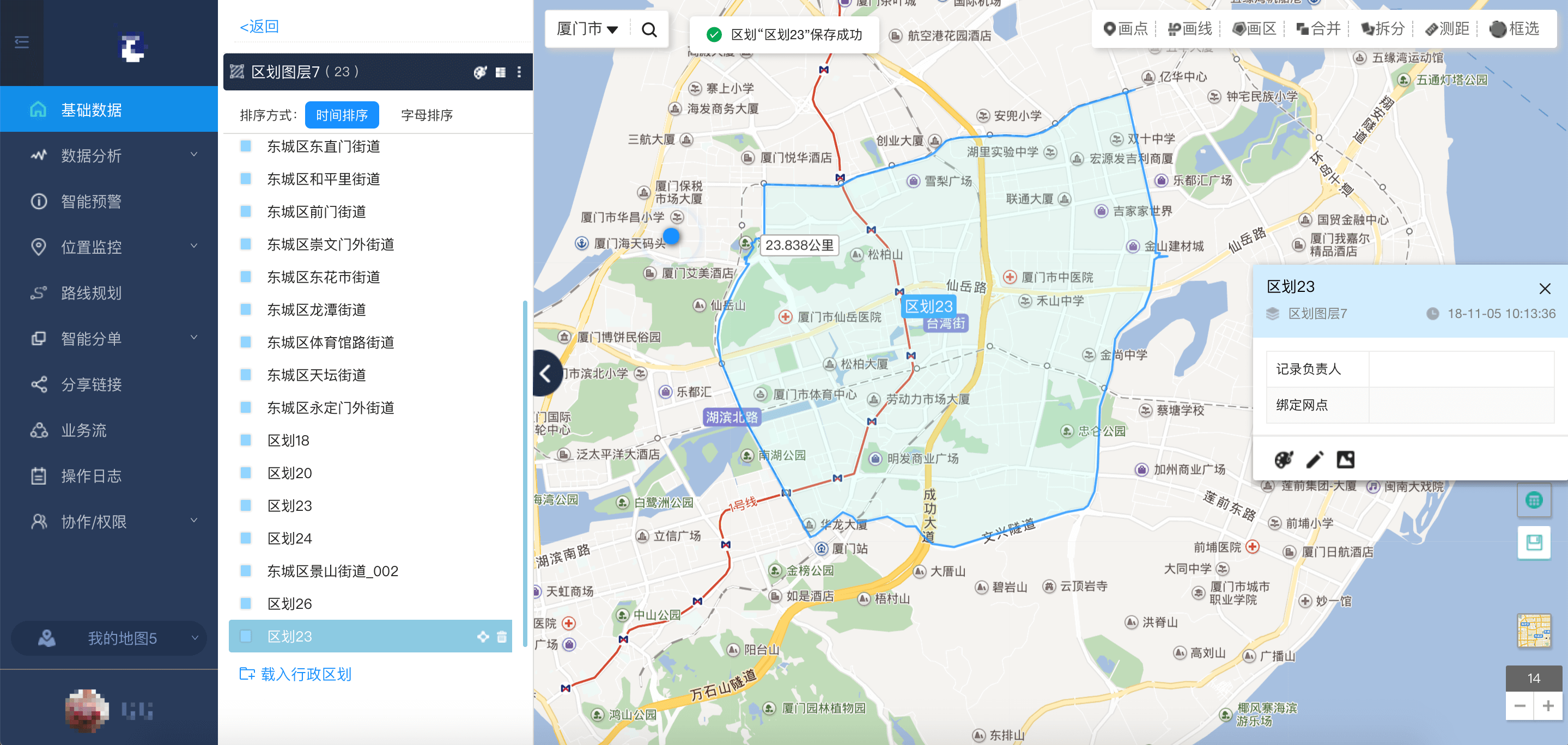Toggle checkbox for 东城区景山街道_002
The height and width of the screenshot is (745, 1568).
(x=246, y=571)
